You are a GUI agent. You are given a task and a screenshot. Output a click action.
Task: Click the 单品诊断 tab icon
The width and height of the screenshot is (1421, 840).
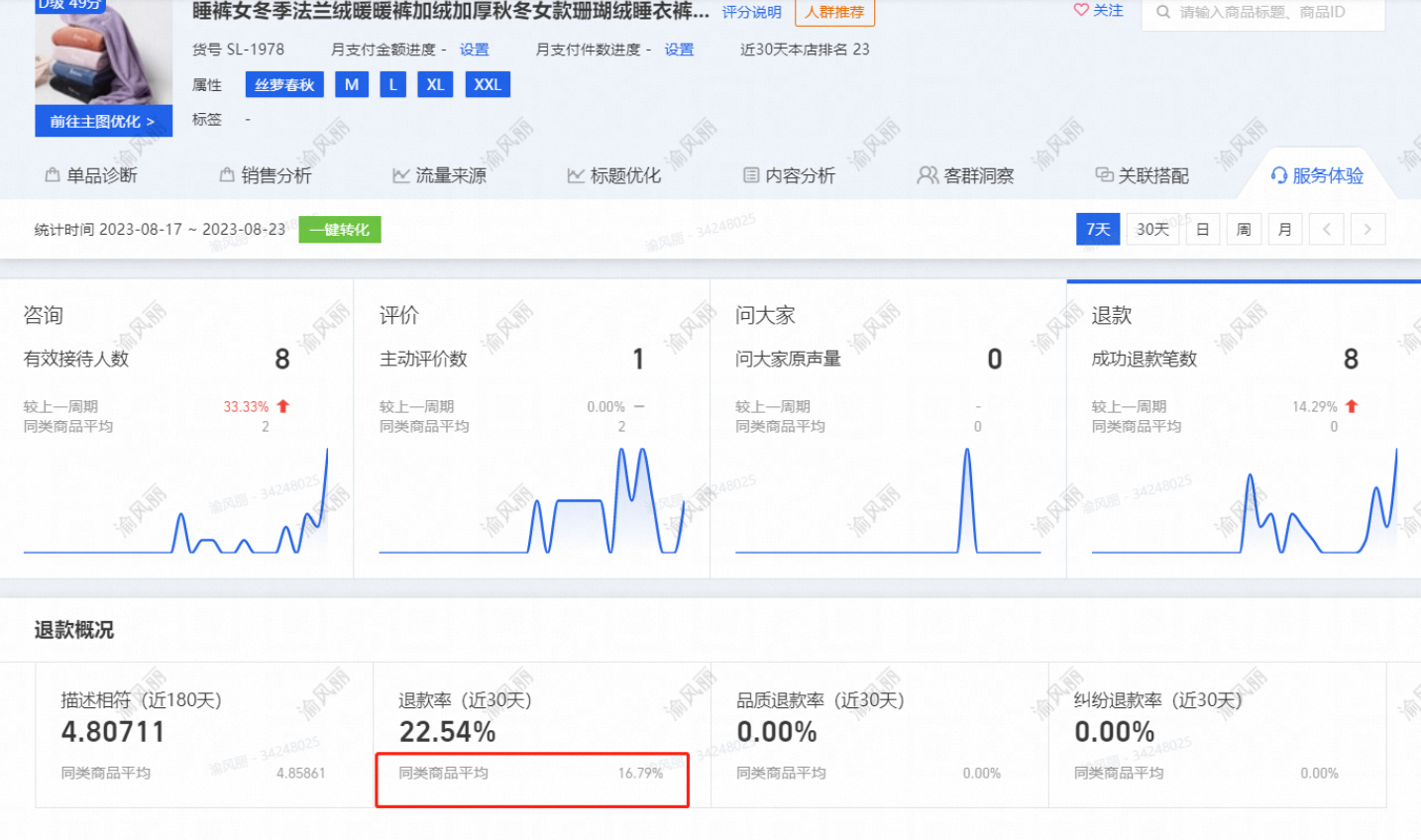(x=53, y=175)
